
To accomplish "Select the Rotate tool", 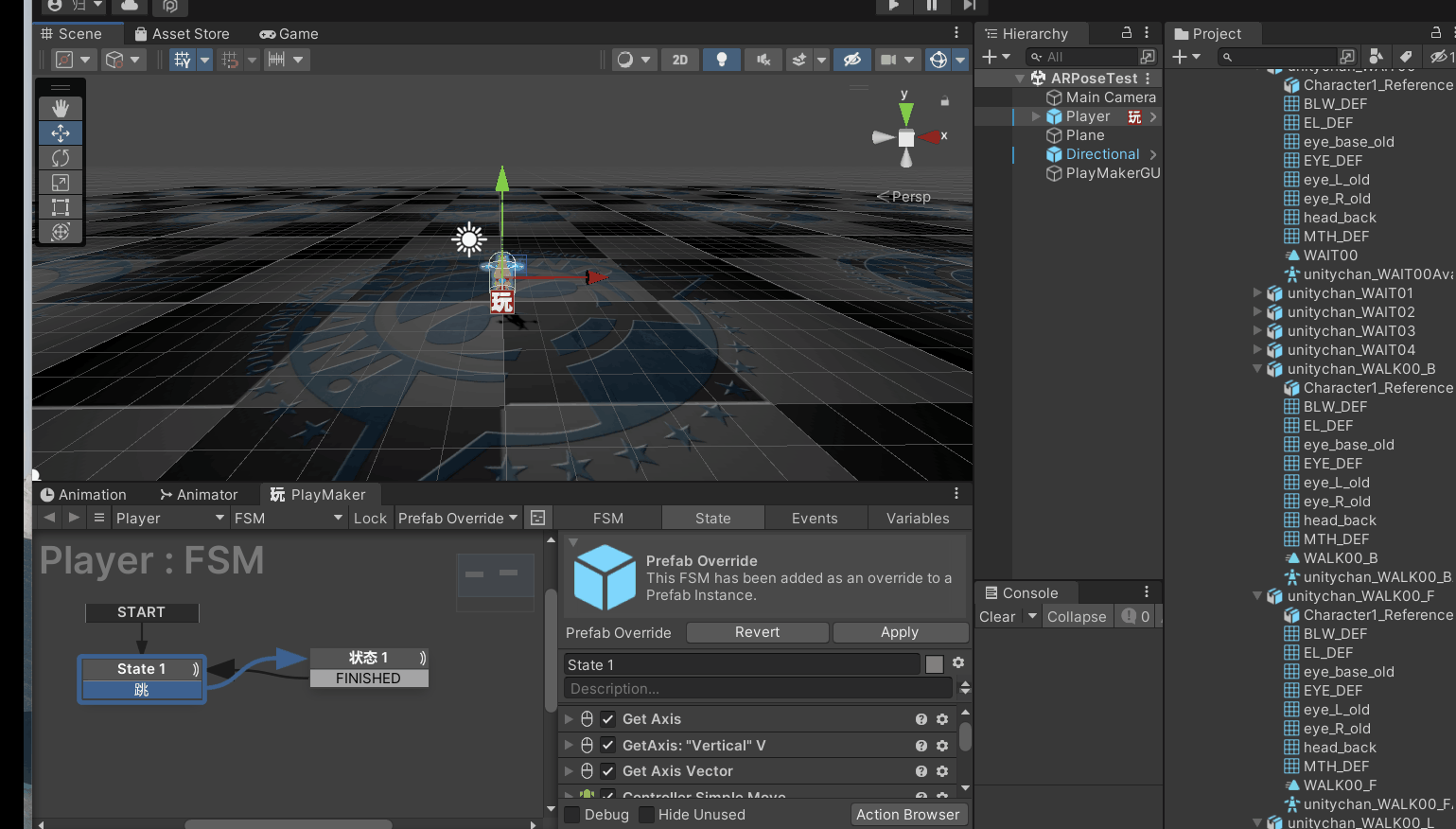I will point(61,158).
